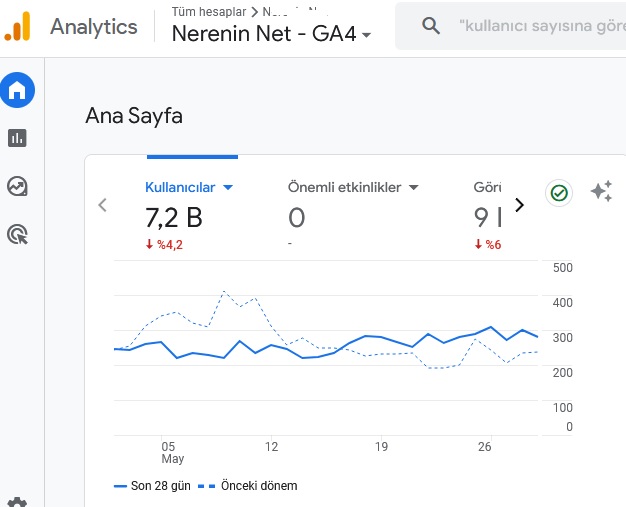Click the green data quality checkmark icon
This screenshot has height=507, width=626.
pyautogui.click(x=559, y=193)
